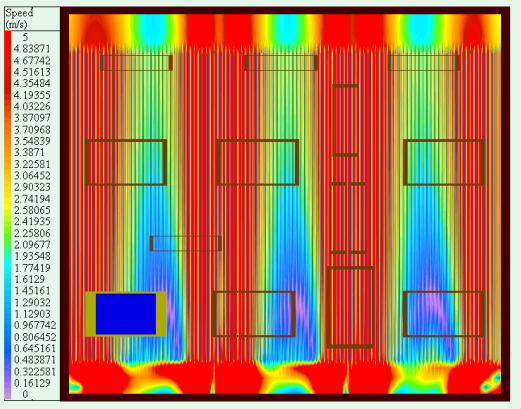Click the bottom-center outlined rectangle
Screen dimensions: 521x409
click(254, 314)
